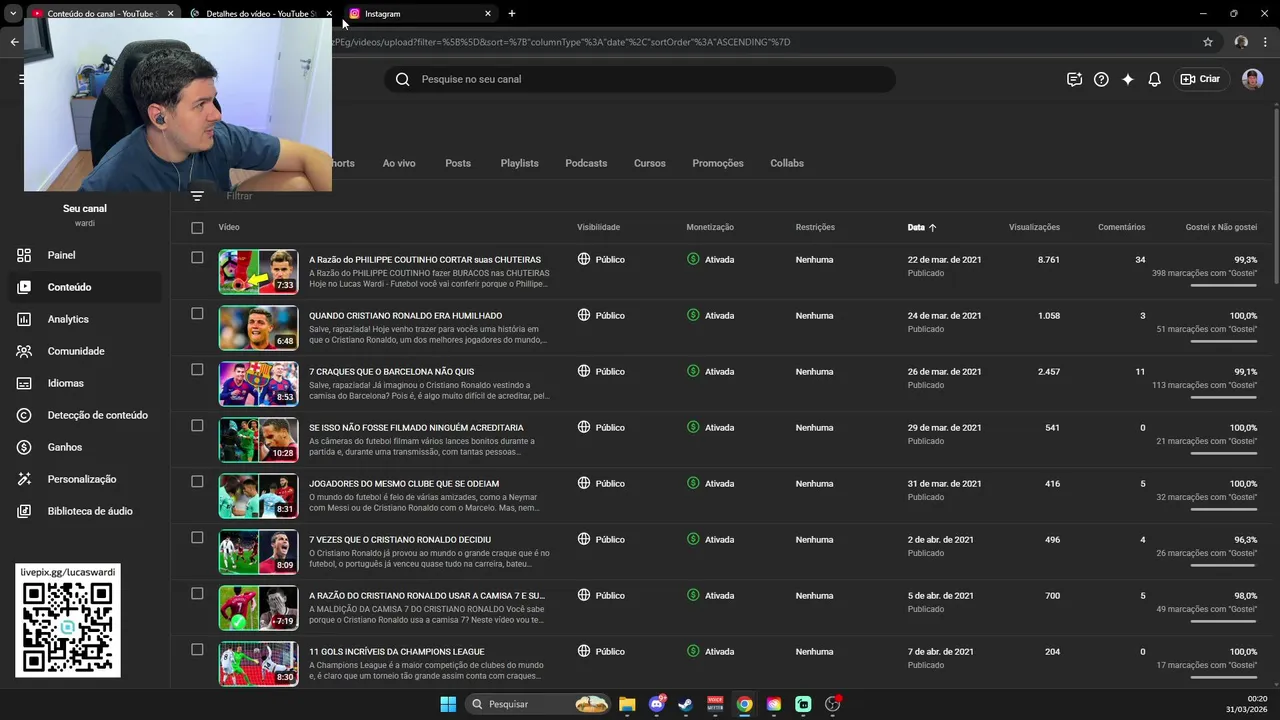
Task: Check 11 GOLS INCRÍVEIS row checkbox
Action: 197,650
